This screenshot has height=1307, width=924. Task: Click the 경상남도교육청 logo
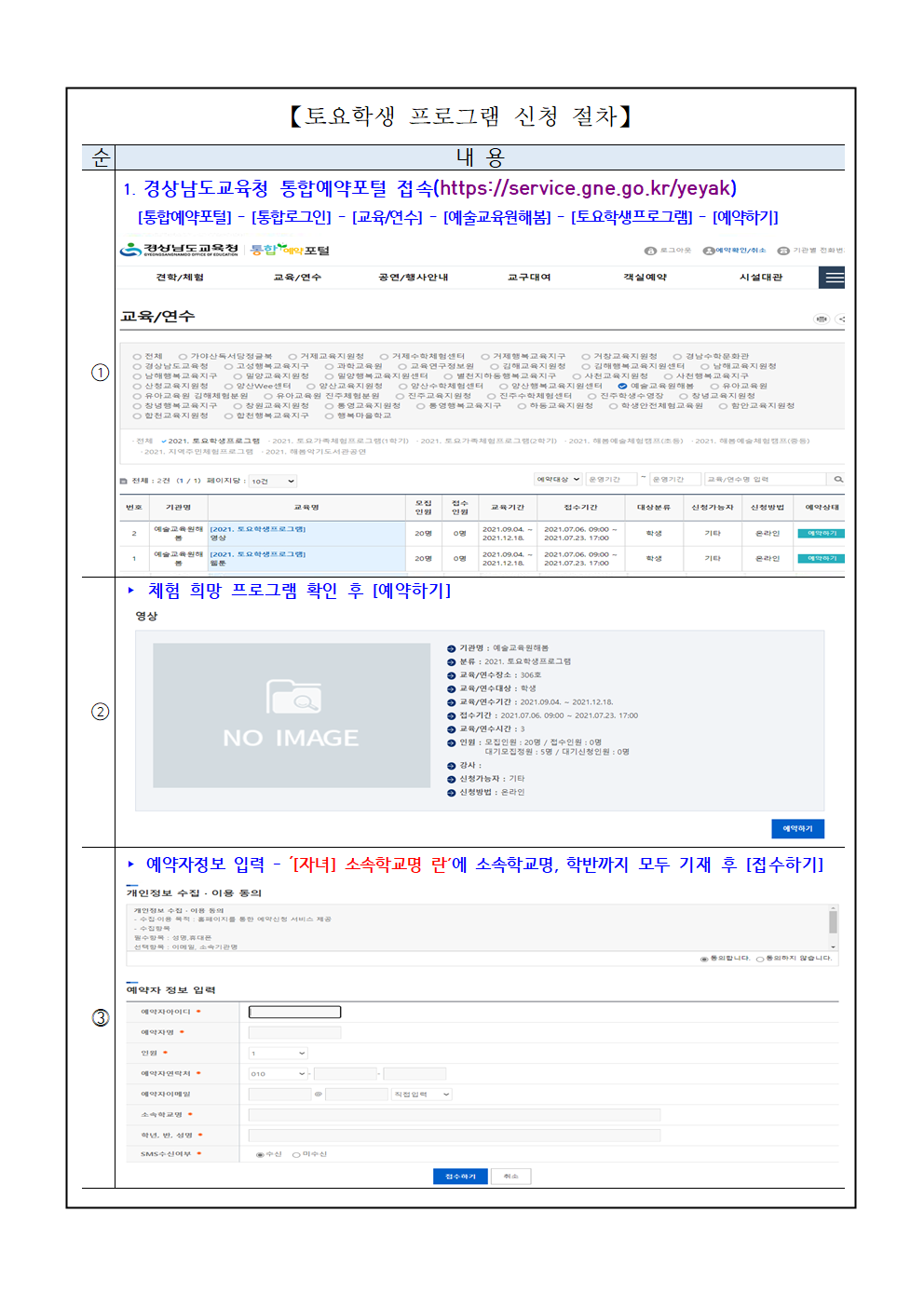click(x=179, y=250)
